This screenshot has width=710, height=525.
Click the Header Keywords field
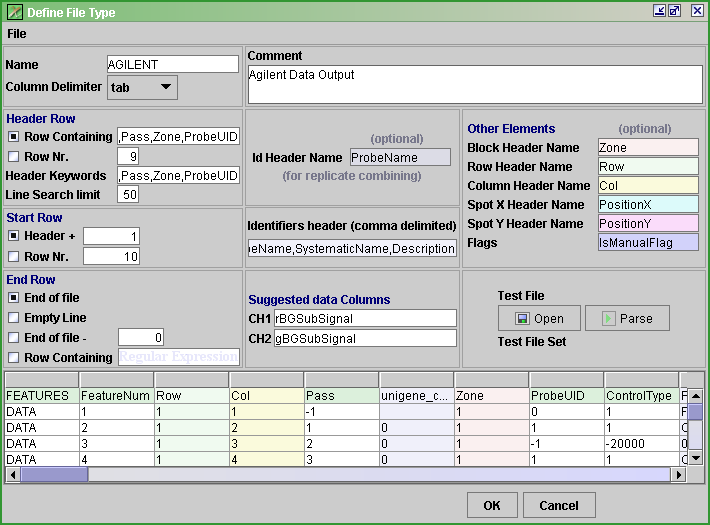[178, 175]
